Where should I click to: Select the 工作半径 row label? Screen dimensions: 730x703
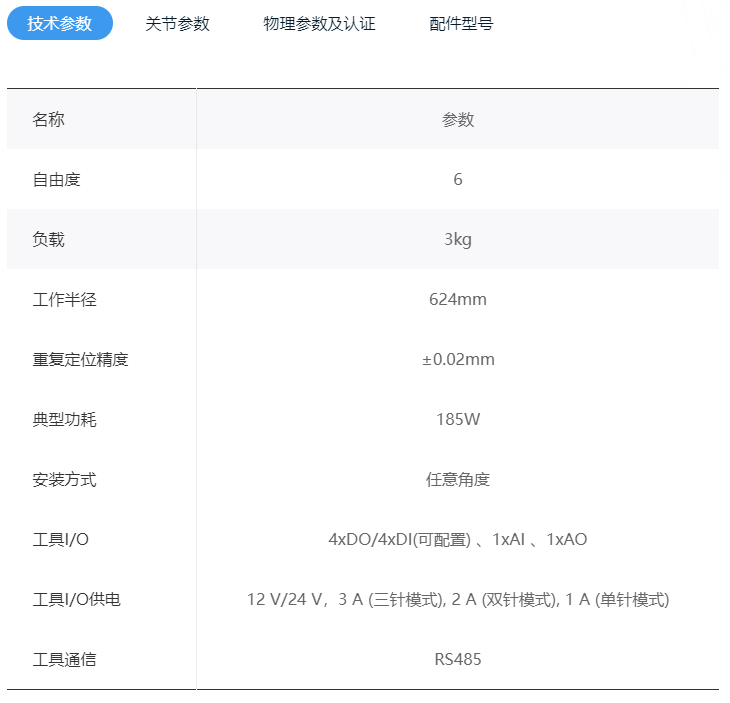click(65, 300)
